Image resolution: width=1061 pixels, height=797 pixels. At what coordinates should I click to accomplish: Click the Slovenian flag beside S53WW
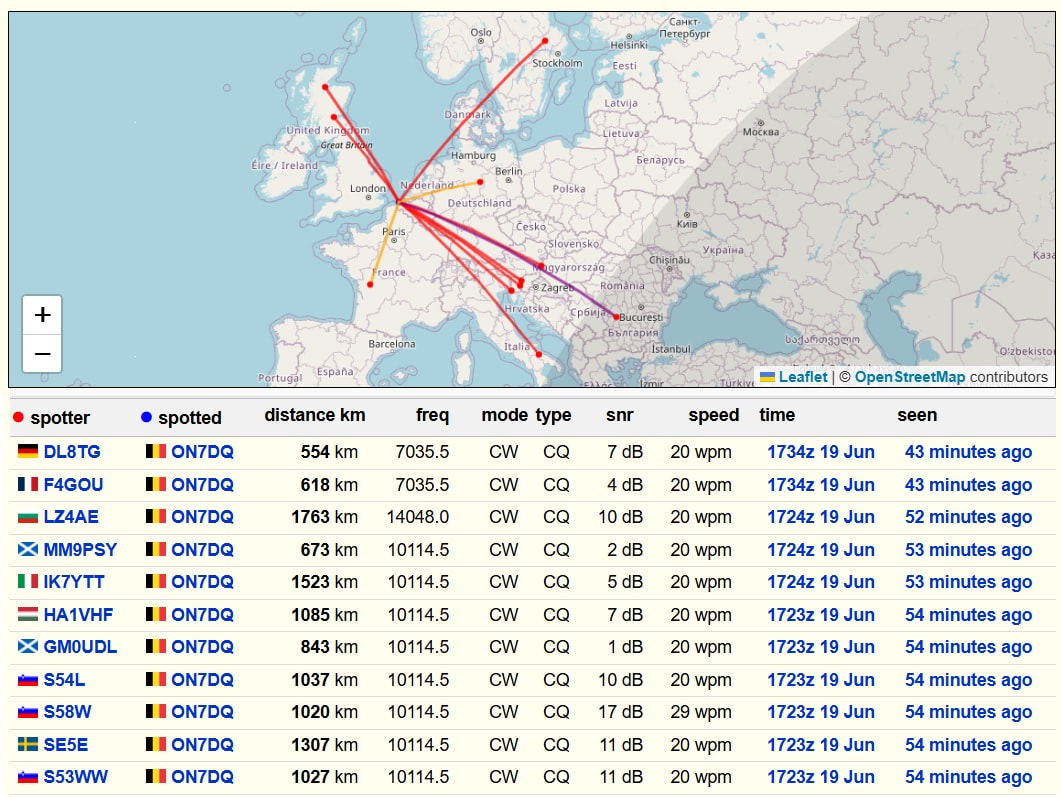(28, 776)
